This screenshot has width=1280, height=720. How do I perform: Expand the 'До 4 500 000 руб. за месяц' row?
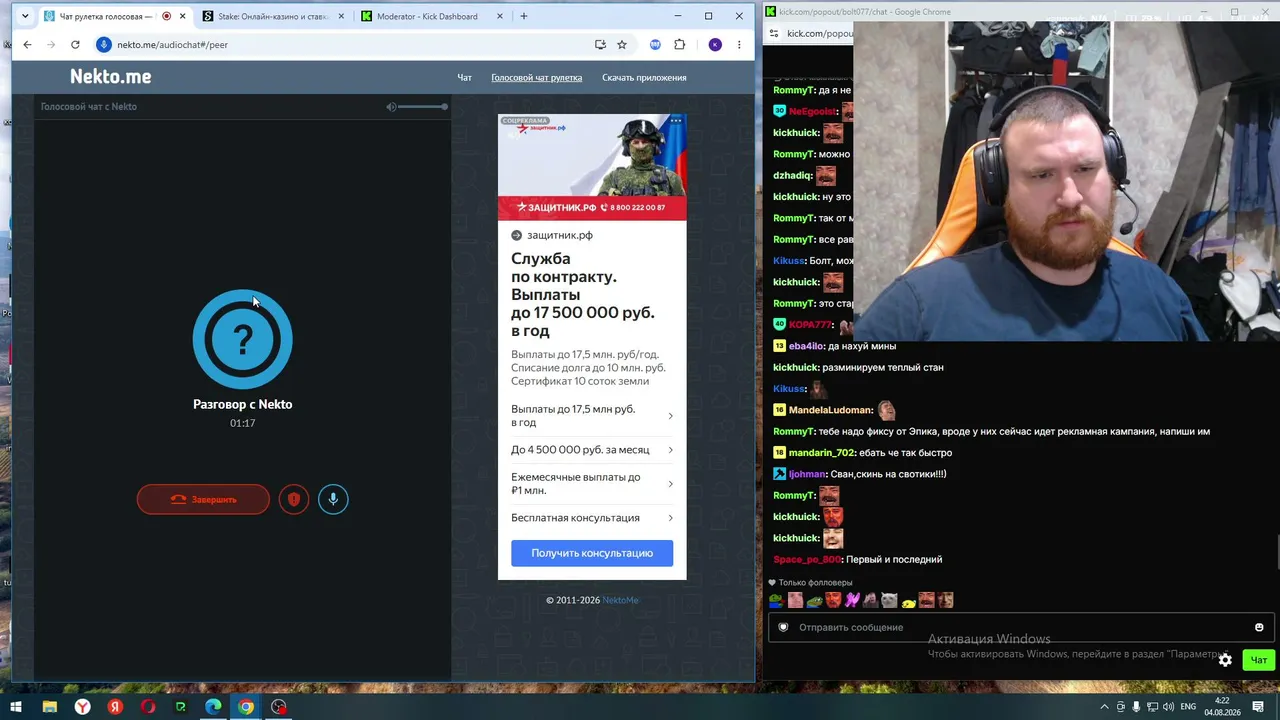[592, 450]
